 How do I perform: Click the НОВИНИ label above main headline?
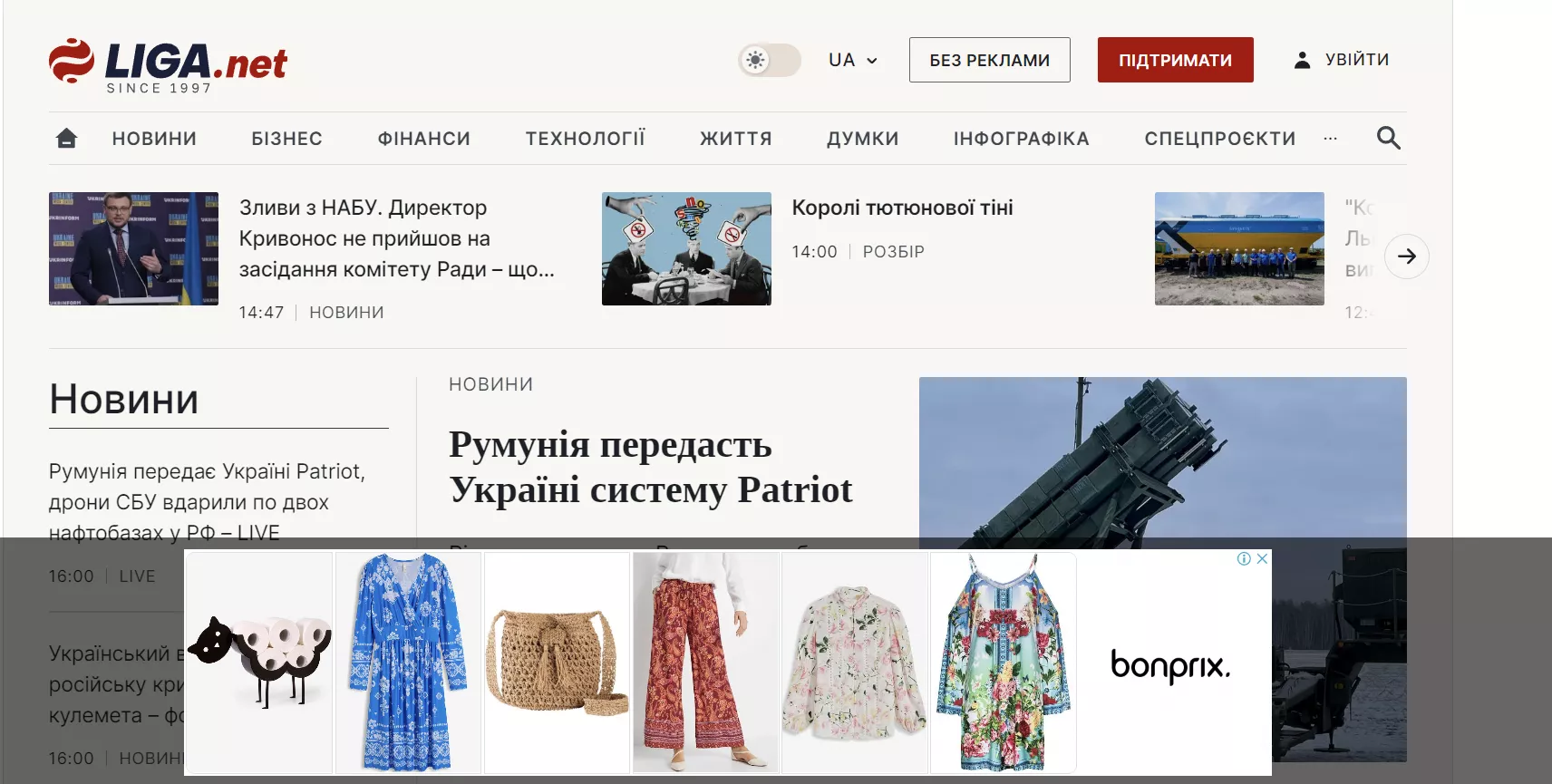(x=490, y=384)
